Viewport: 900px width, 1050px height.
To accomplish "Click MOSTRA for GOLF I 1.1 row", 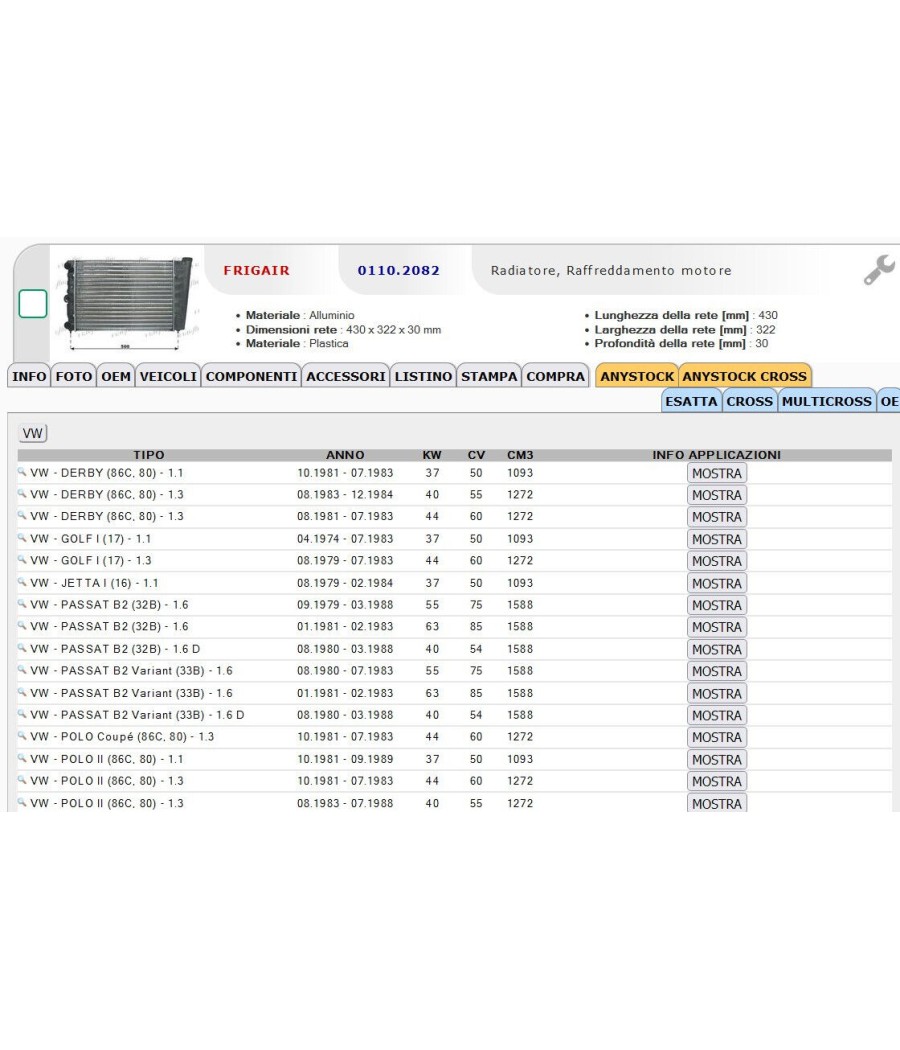I will coord(717,539).
